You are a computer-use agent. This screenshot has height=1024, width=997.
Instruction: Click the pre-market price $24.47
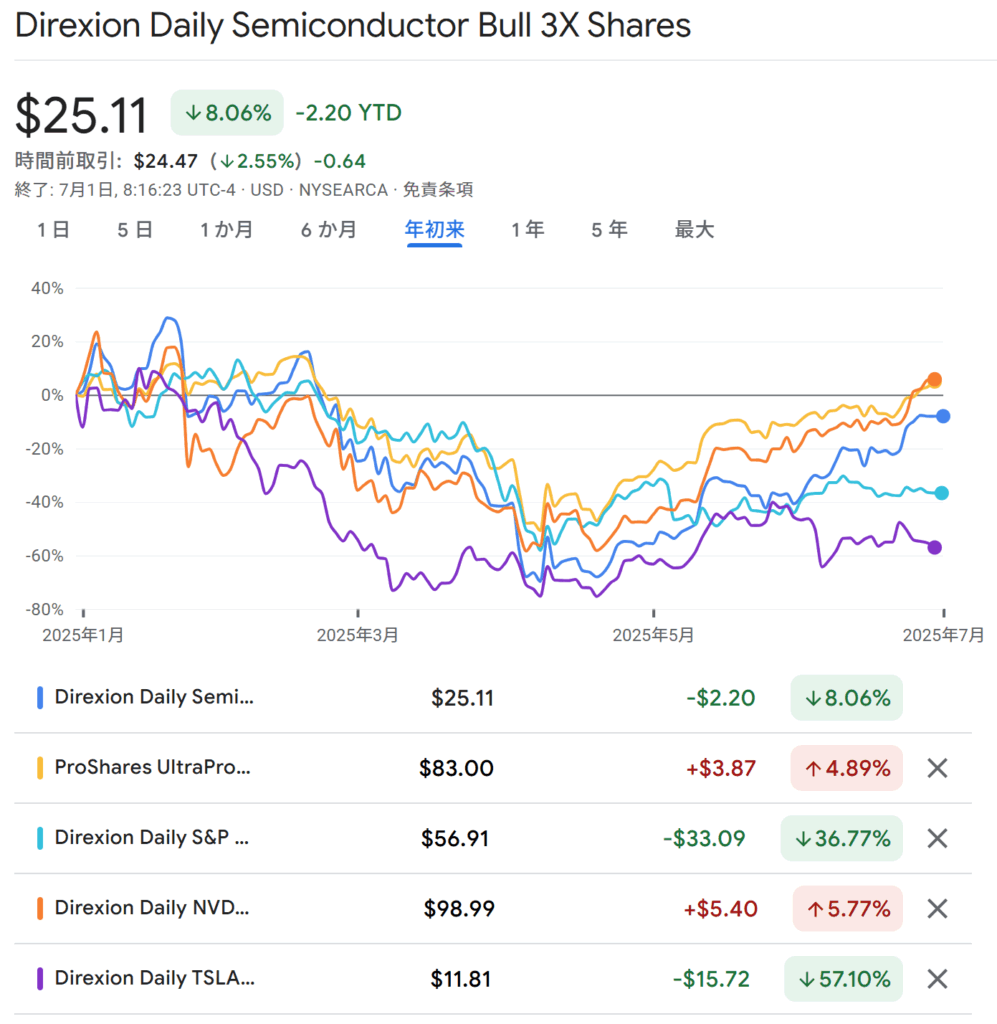tap(165, 161)
